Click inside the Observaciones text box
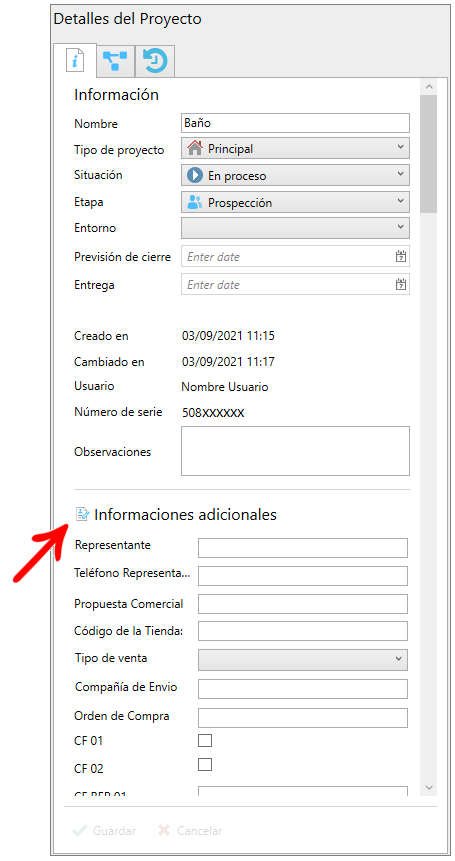The image size is (455, 861). (x=295, y=451)
